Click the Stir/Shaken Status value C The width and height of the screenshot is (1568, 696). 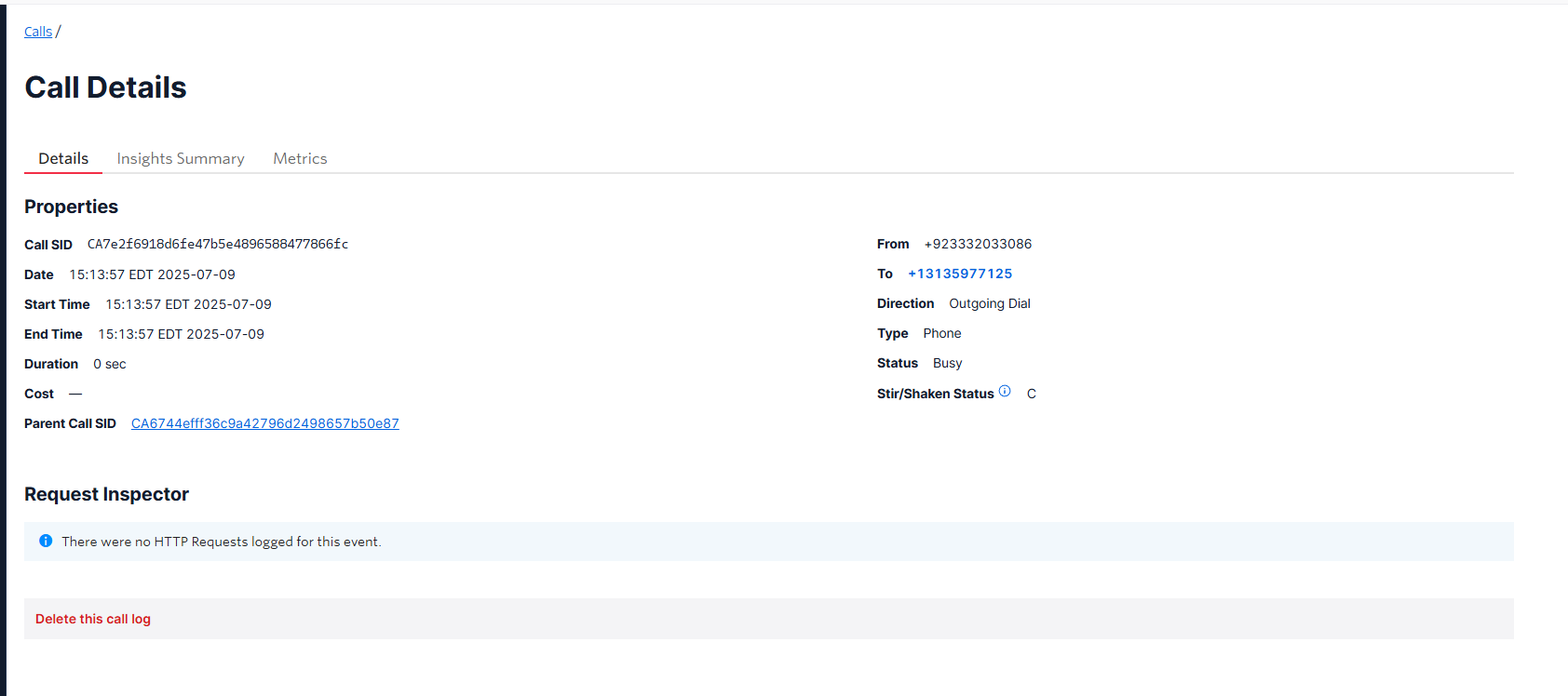tap(1032, 394)
